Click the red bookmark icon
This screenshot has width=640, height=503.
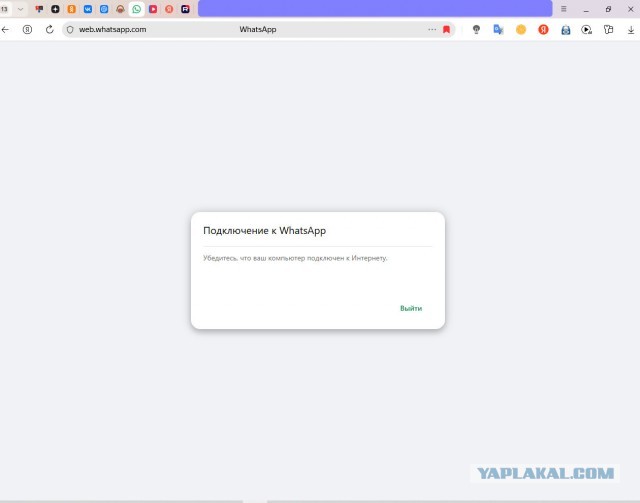447,29
